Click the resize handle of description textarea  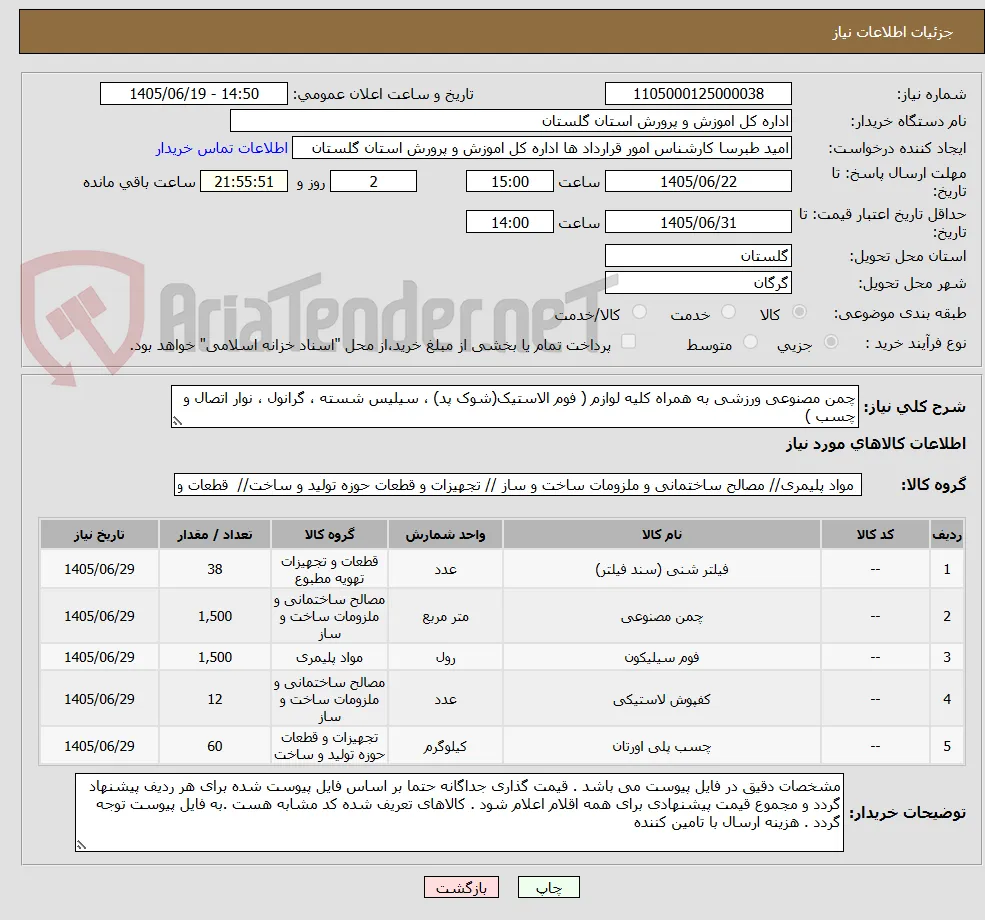(x=177, y=421)
